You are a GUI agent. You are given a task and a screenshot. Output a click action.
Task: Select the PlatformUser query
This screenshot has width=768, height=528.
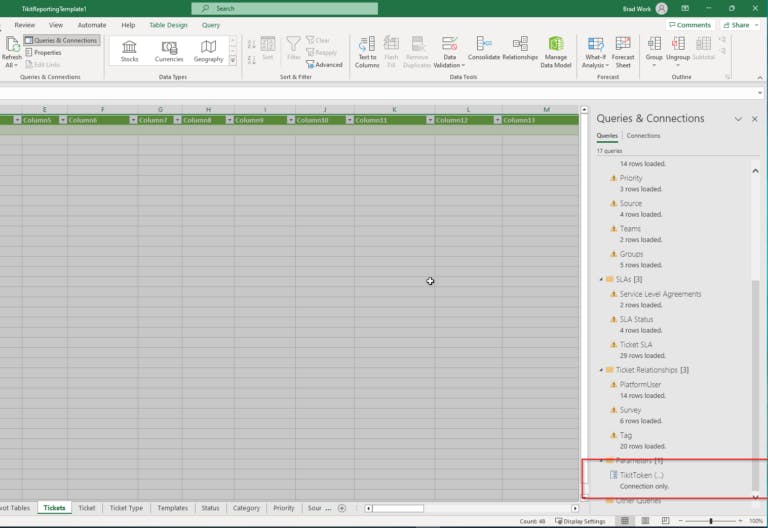point(640,384)
